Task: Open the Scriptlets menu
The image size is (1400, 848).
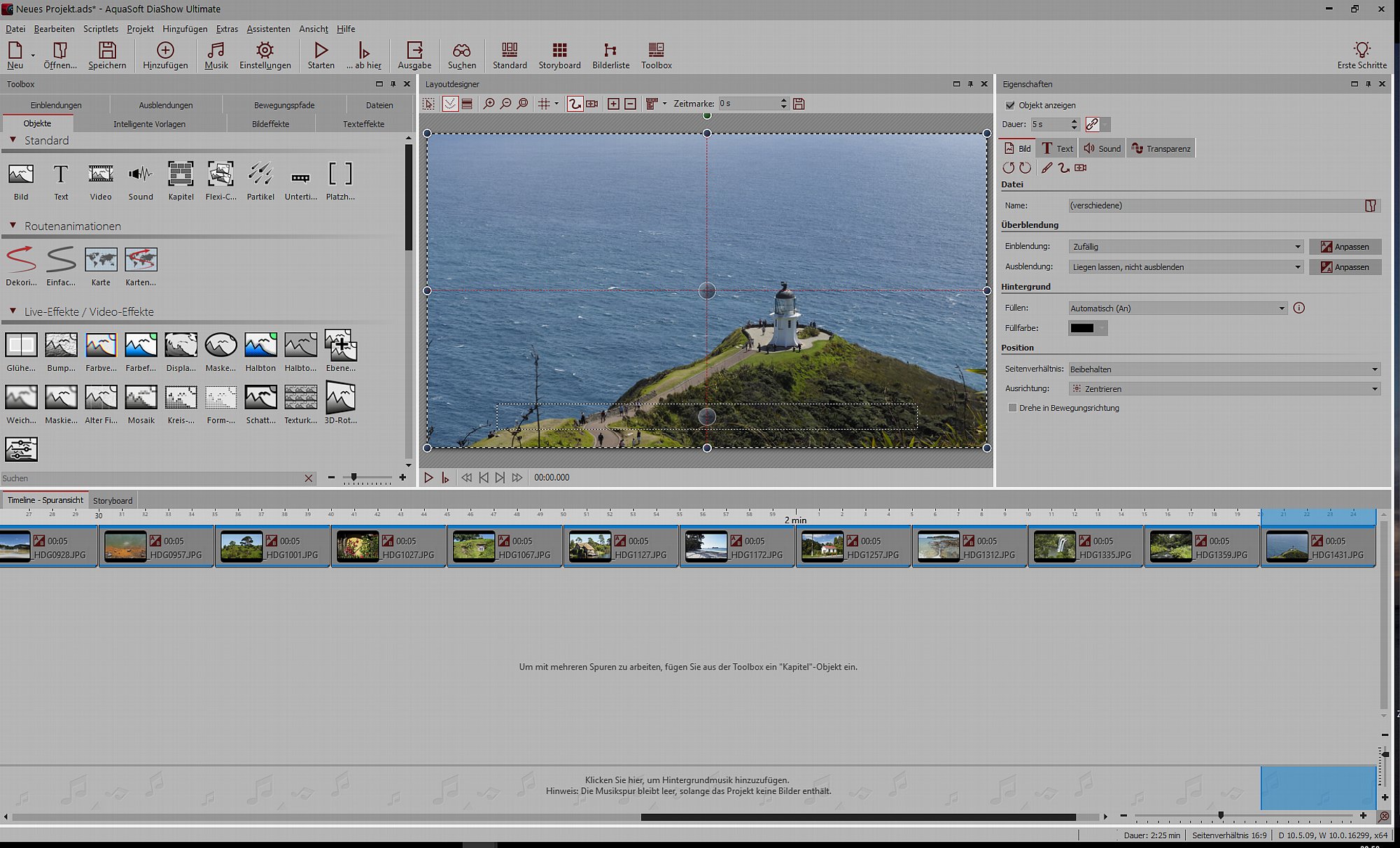Action: (x=101, y=29)
